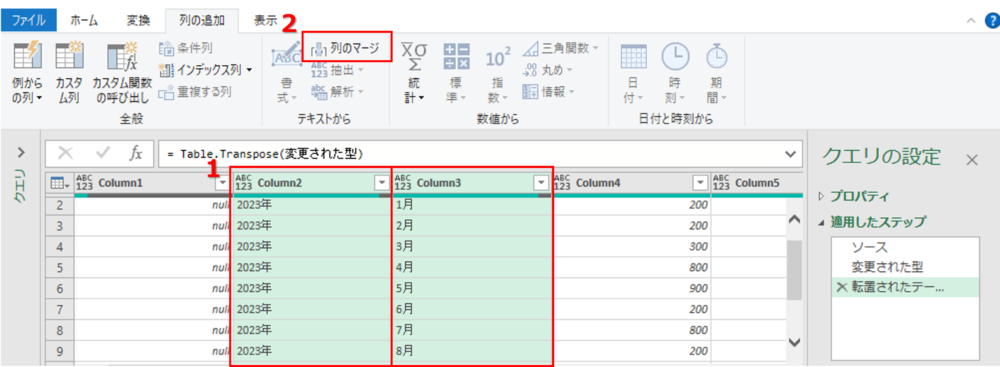Expand the クエリ pane with the chevron
This screenshot has width=1000, height=367.
(20, 153)
